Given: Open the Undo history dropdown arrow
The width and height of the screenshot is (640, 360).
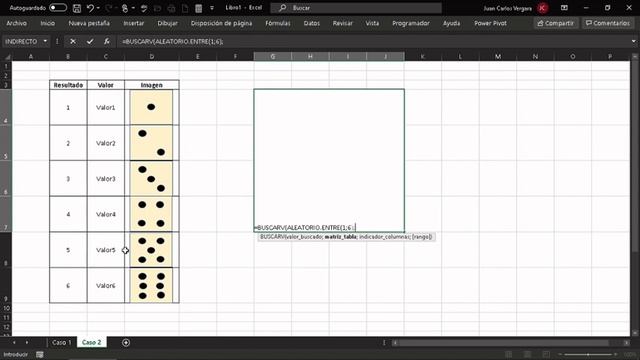Looking at the screenshot, I should 98,8.
